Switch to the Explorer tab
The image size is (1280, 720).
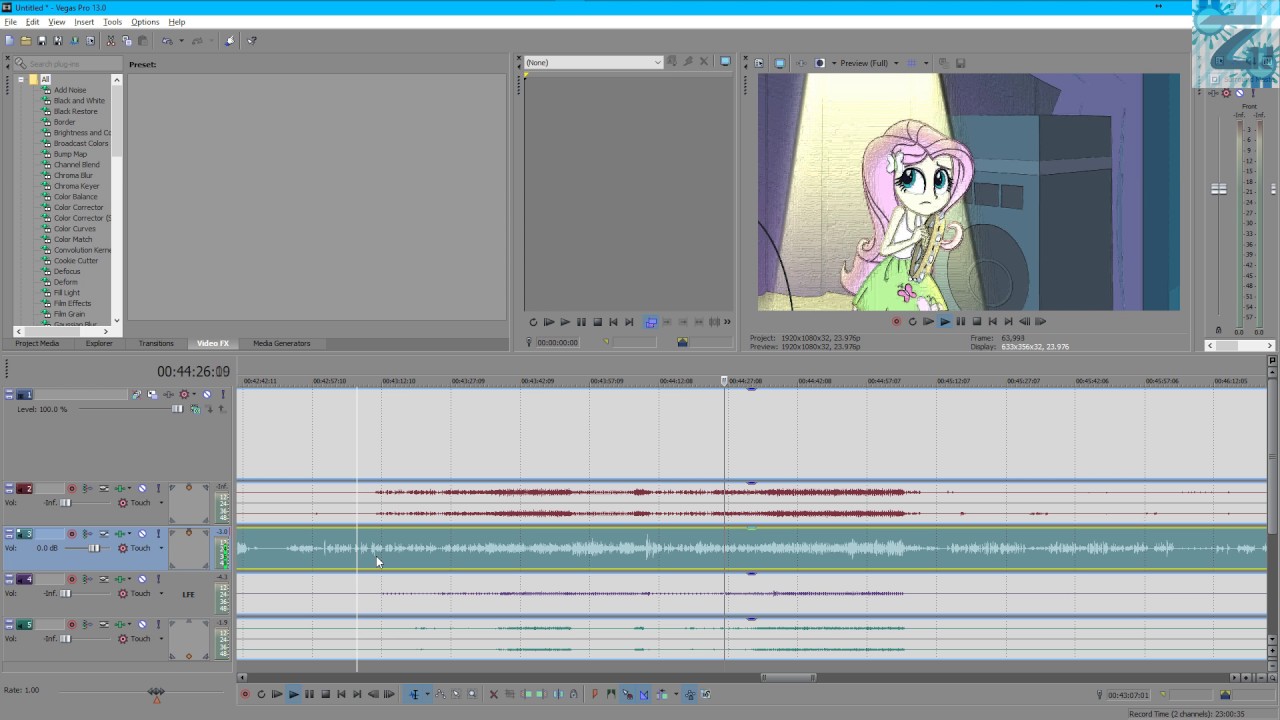click(99, 343)
